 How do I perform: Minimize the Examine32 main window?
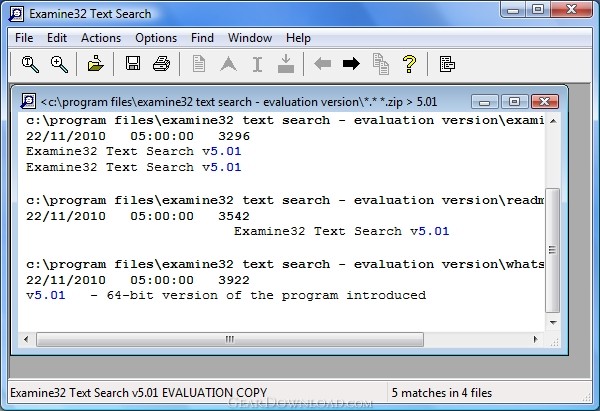513,10
